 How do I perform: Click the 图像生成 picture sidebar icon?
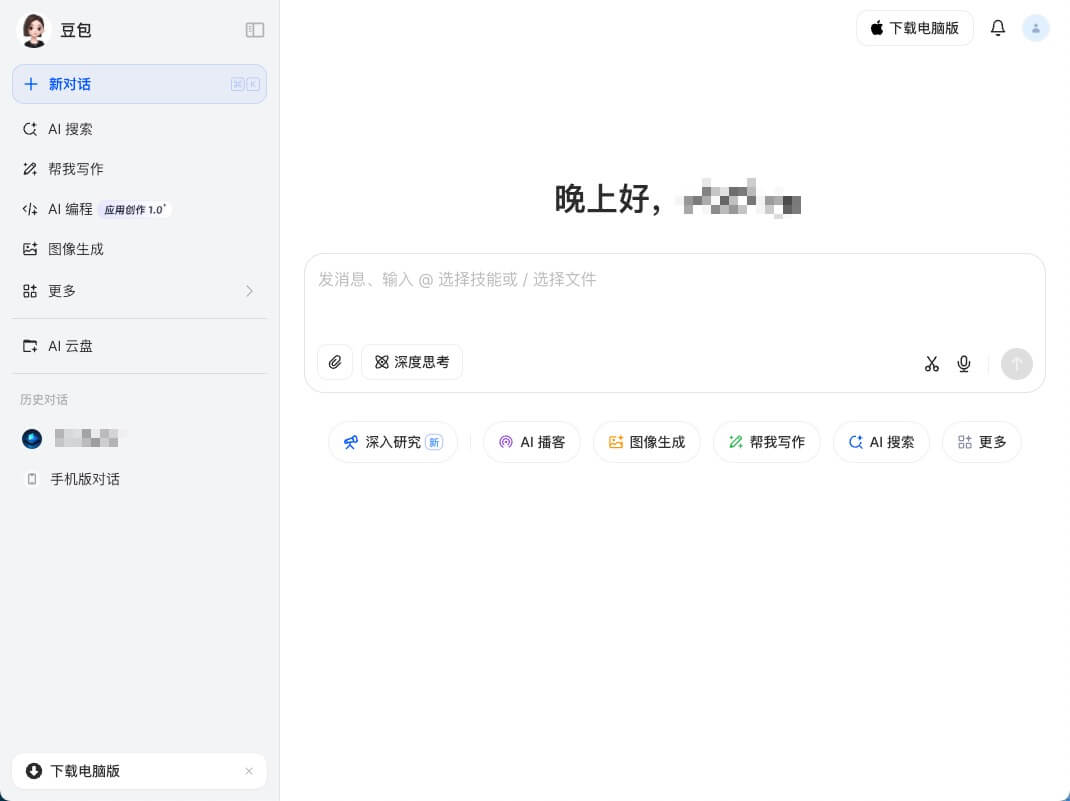(x=30, y=249)
